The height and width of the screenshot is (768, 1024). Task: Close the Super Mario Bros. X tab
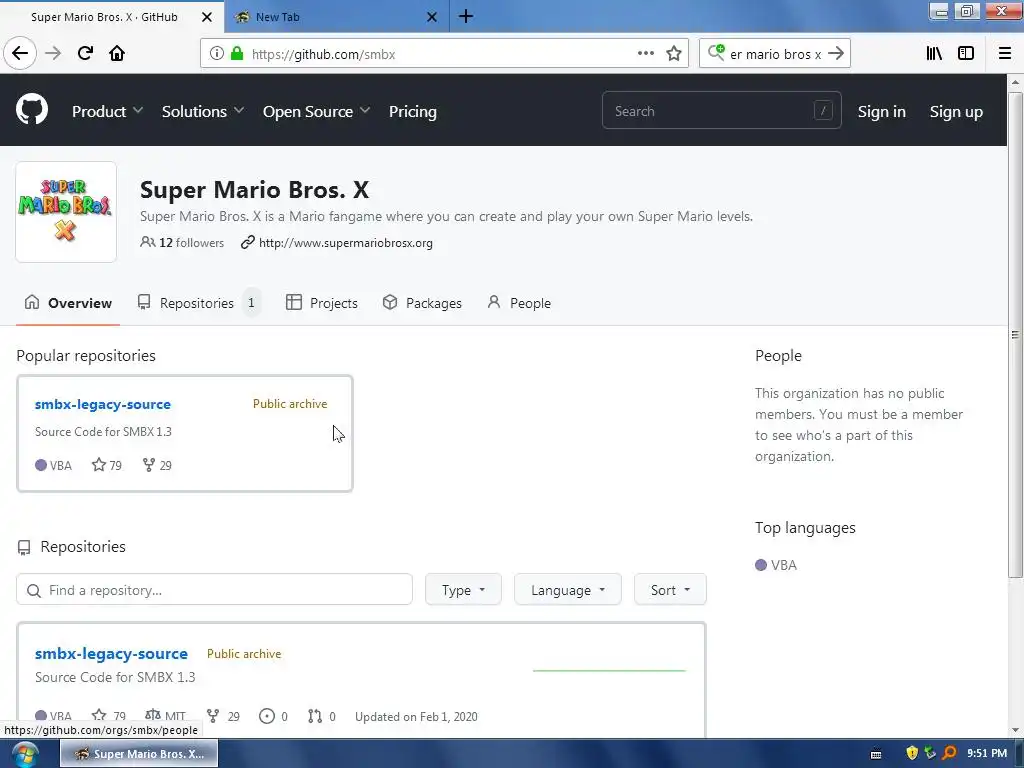[x=207, y=17]
